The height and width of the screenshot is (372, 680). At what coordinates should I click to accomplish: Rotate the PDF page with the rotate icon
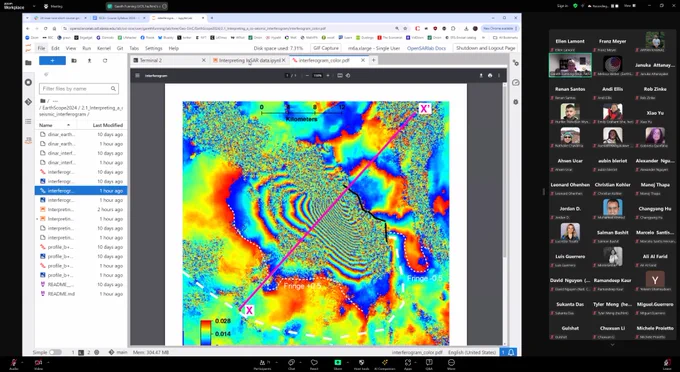pos(348,75)
